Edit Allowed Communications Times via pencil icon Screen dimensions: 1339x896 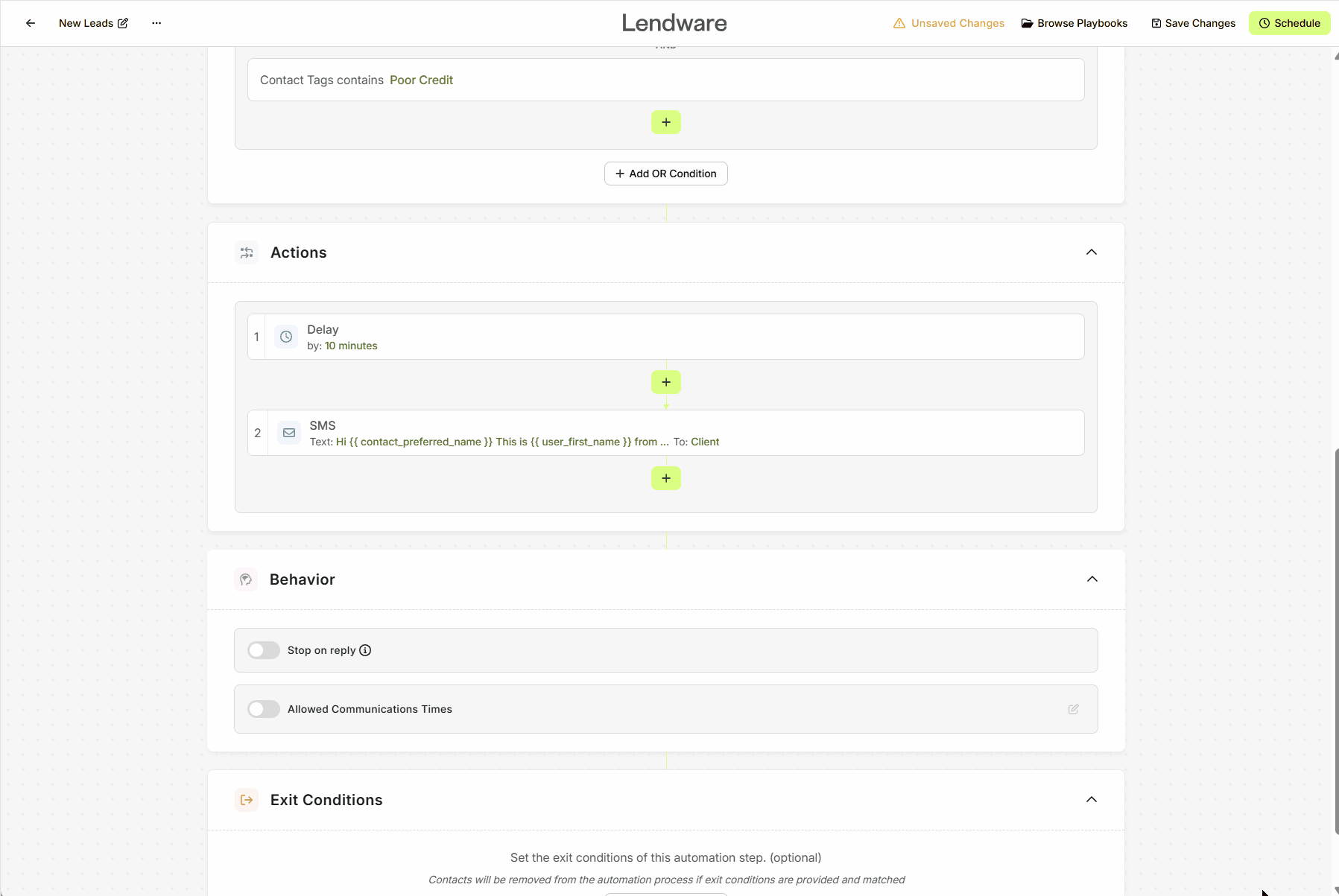point(1072,708)
